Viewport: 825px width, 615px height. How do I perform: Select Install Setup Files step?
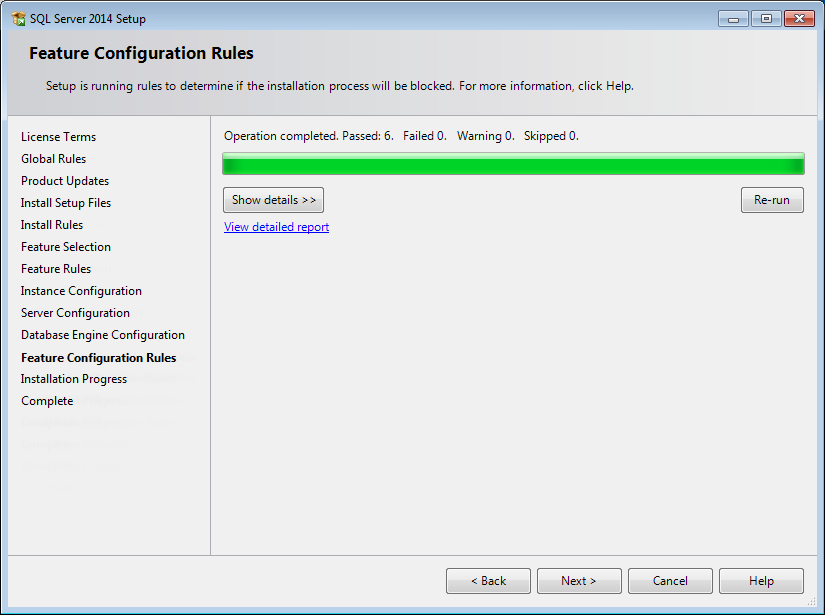[x=66, y=203]
